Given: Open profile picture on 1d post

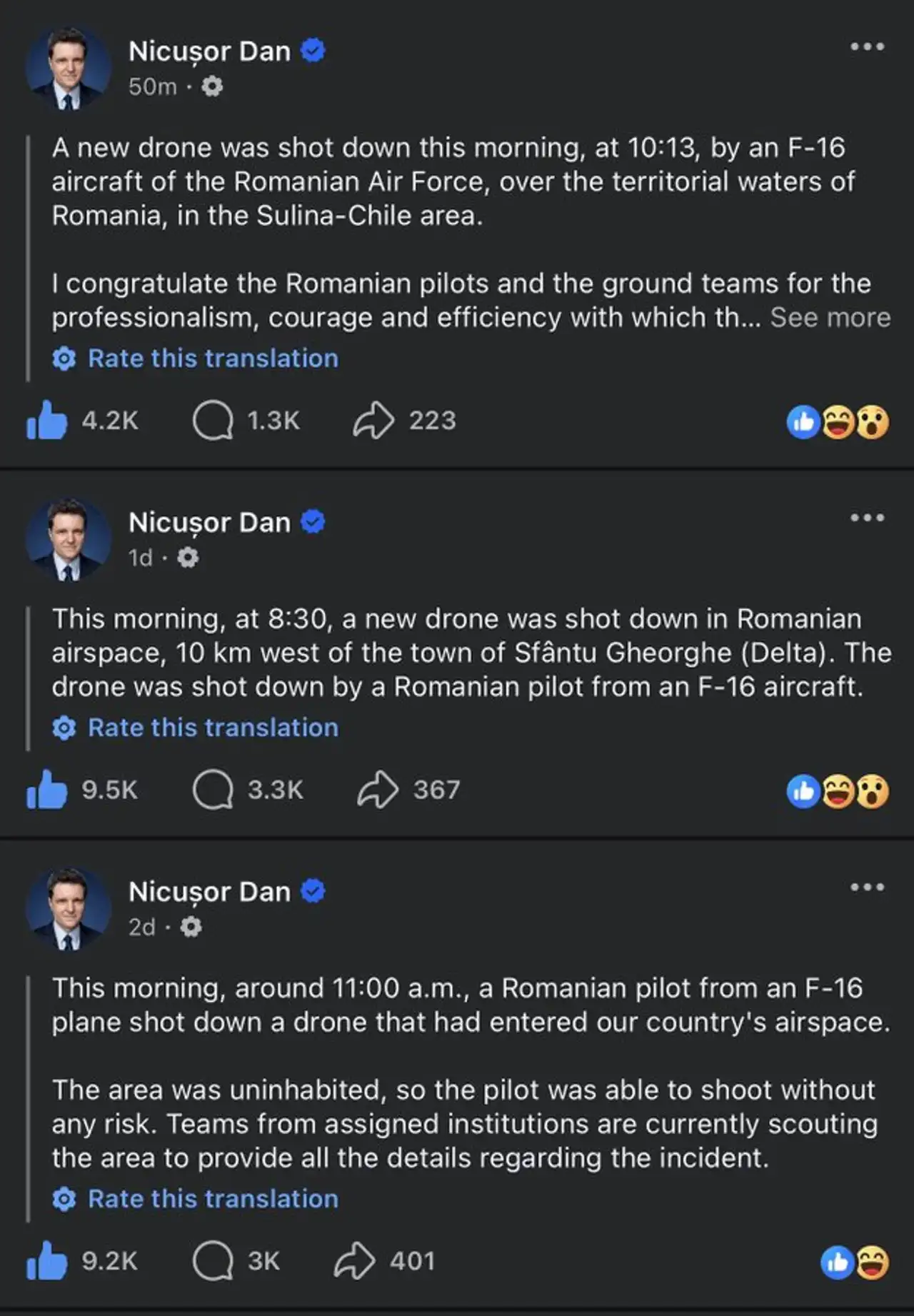Looking at the screenshot, I should (69, 540).
